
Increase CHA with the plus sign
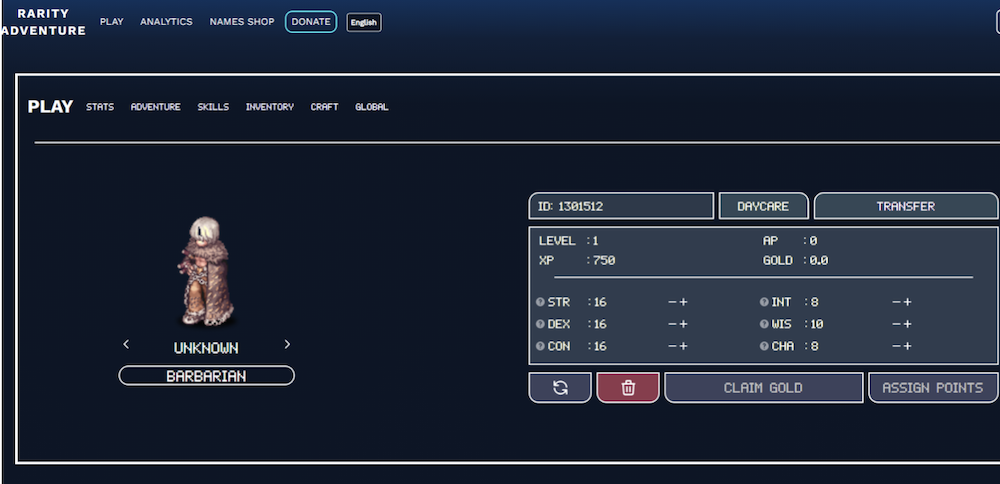point(907,346)
